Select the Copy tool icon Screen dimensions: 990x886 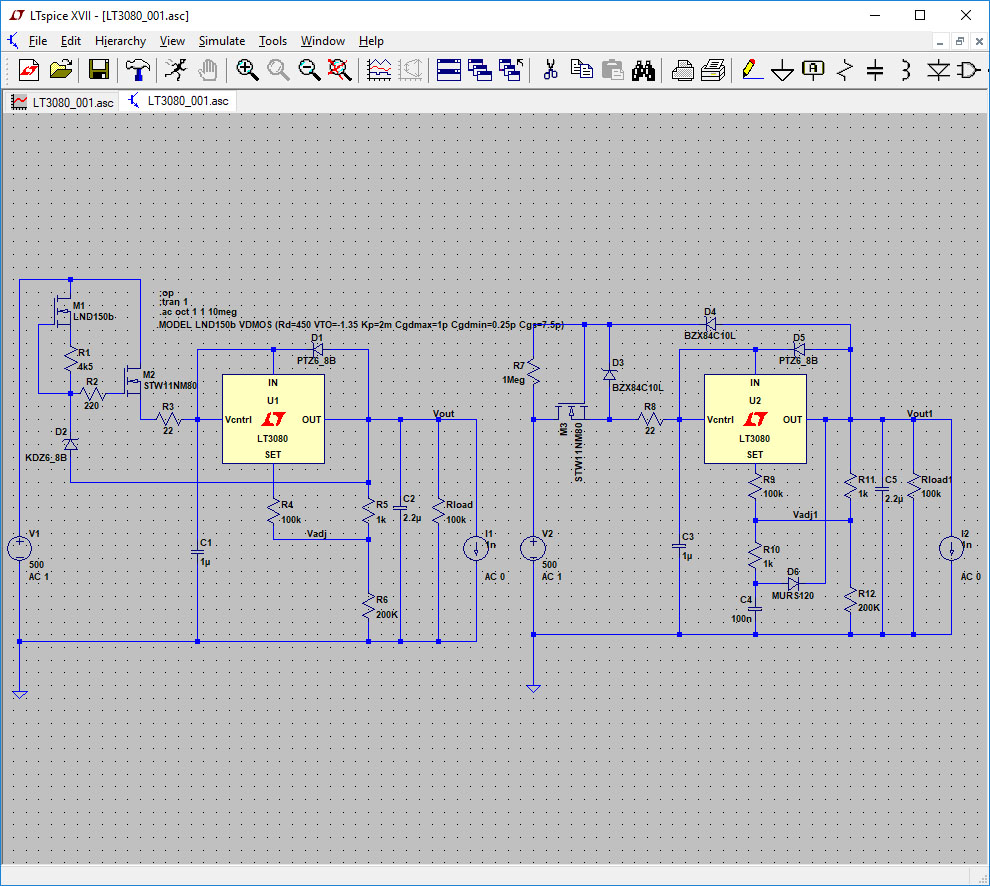[x=581, y=69]
